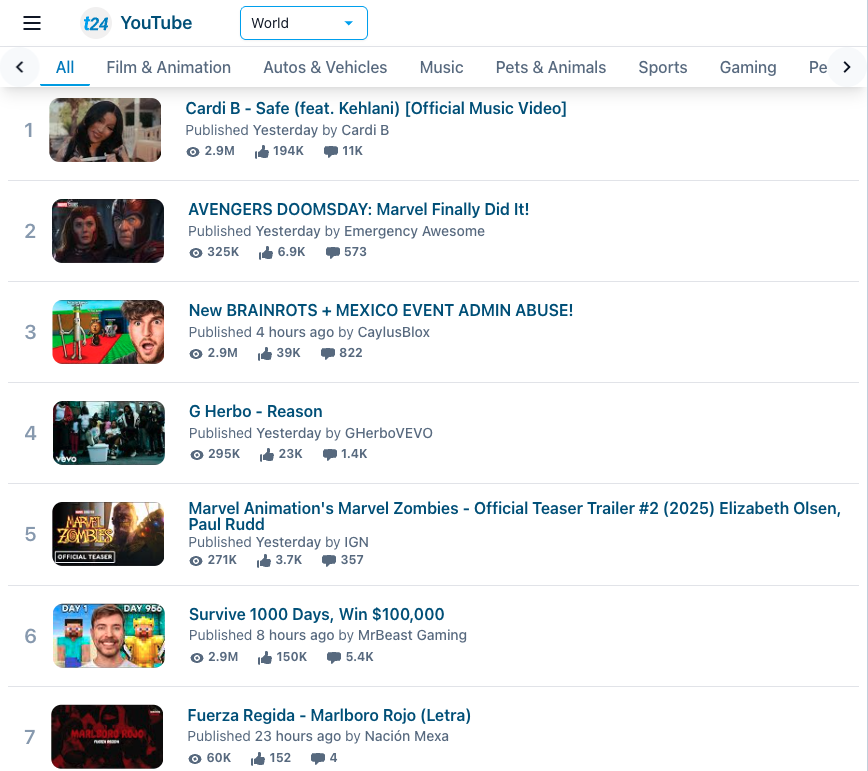Click 'Published 4 hours ago by CaylusBlox'
Screen dimensions: 868x771
309,333
